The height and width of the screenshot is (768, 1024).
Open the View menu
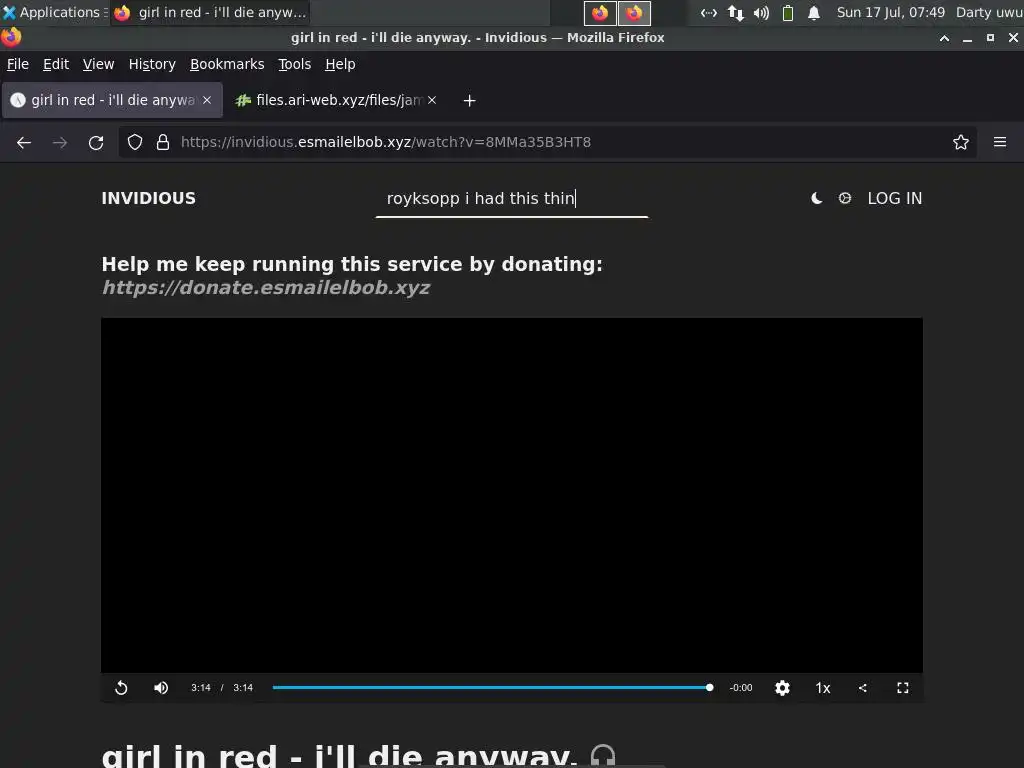[99, 64]
